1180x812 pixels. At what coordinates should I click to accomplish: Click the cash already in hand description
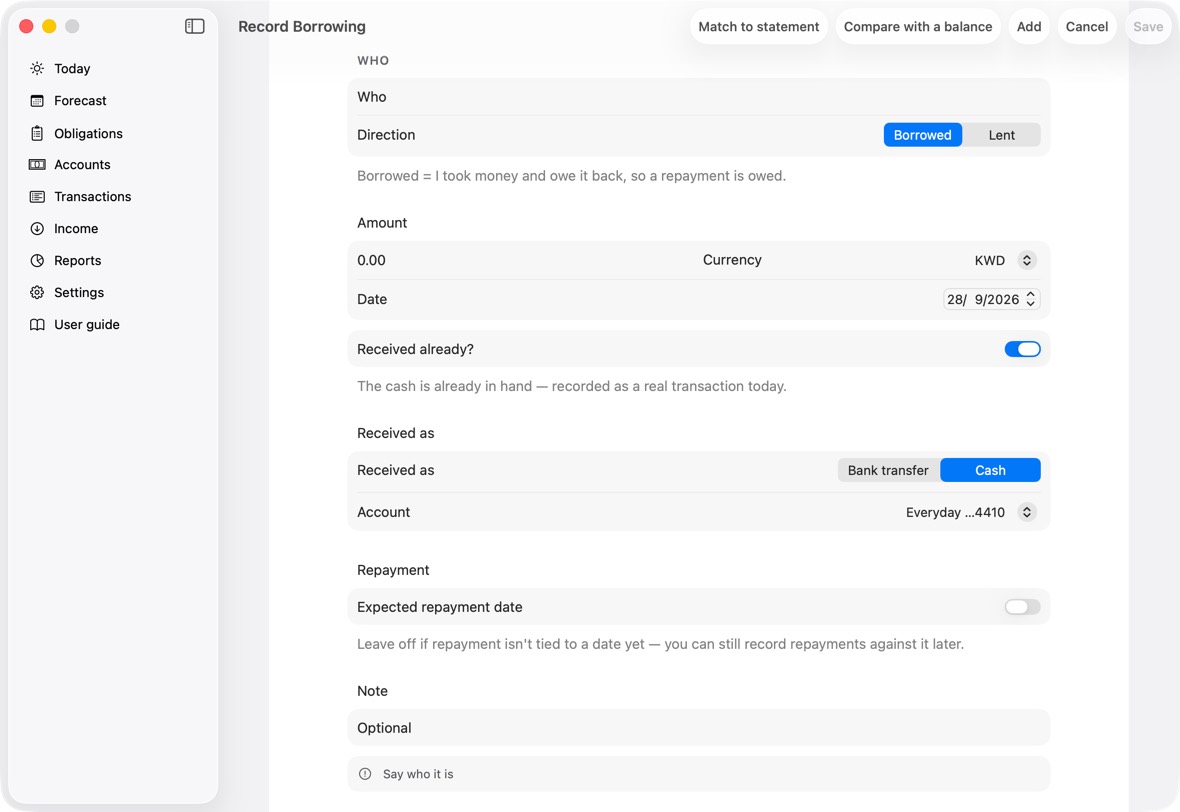pos(571,386)
